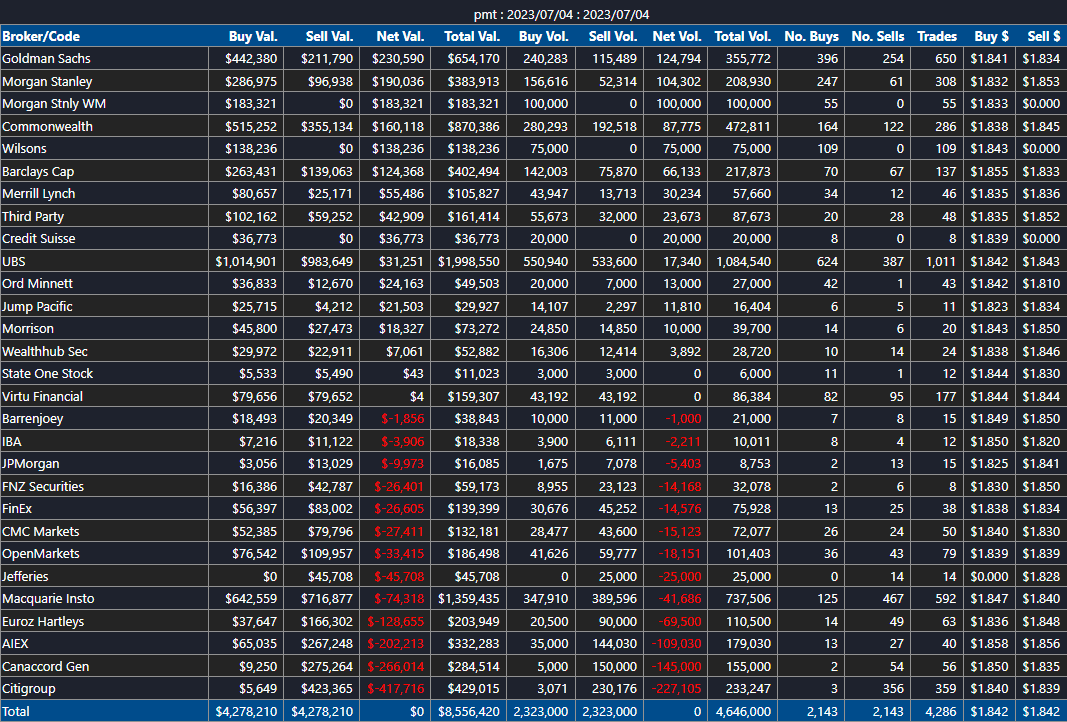
Task: Sort by Net Val. column header
Action: [x=400, y=37]
